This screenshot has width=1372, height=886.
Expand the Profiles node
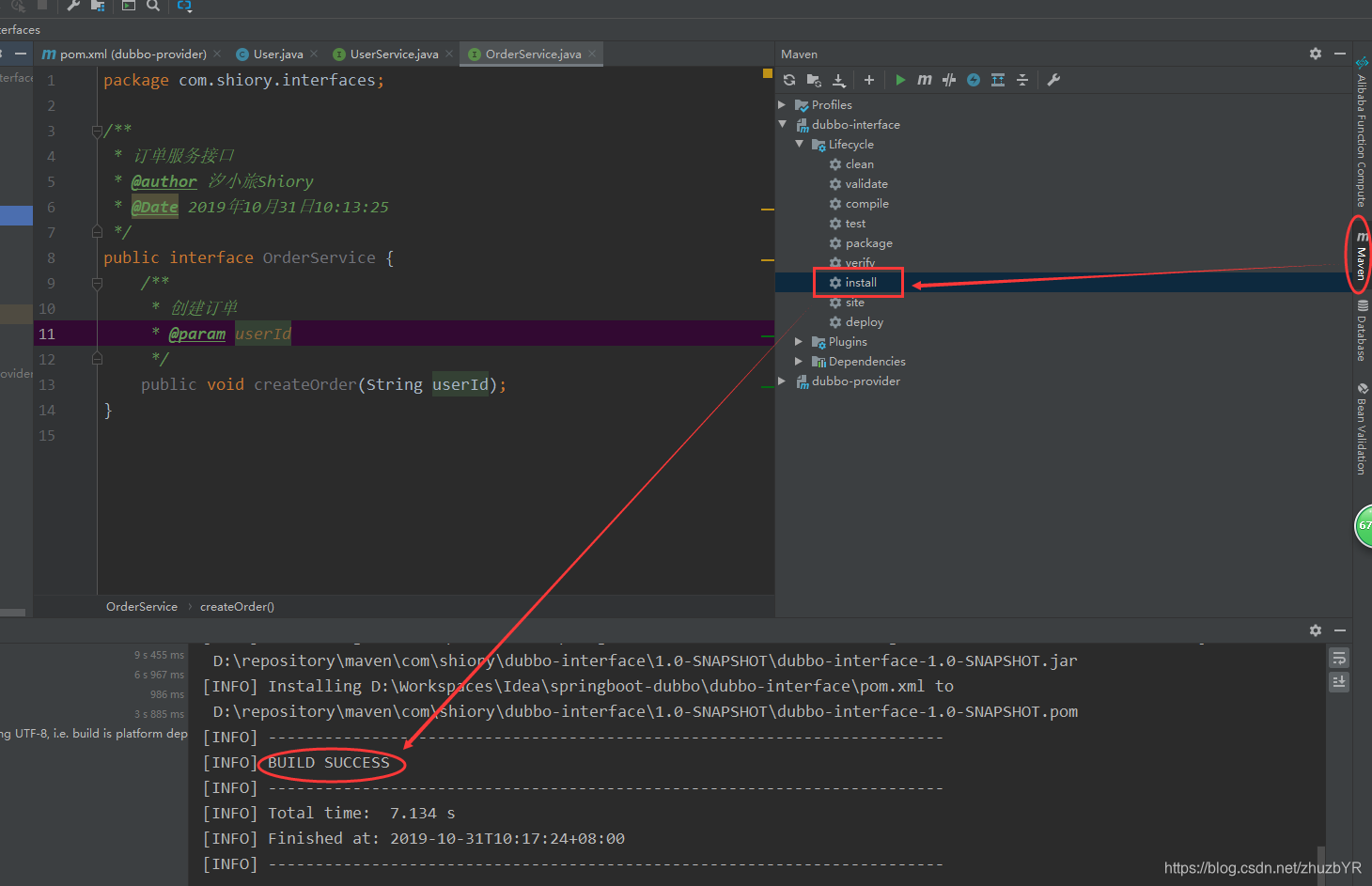click(782, 104)
